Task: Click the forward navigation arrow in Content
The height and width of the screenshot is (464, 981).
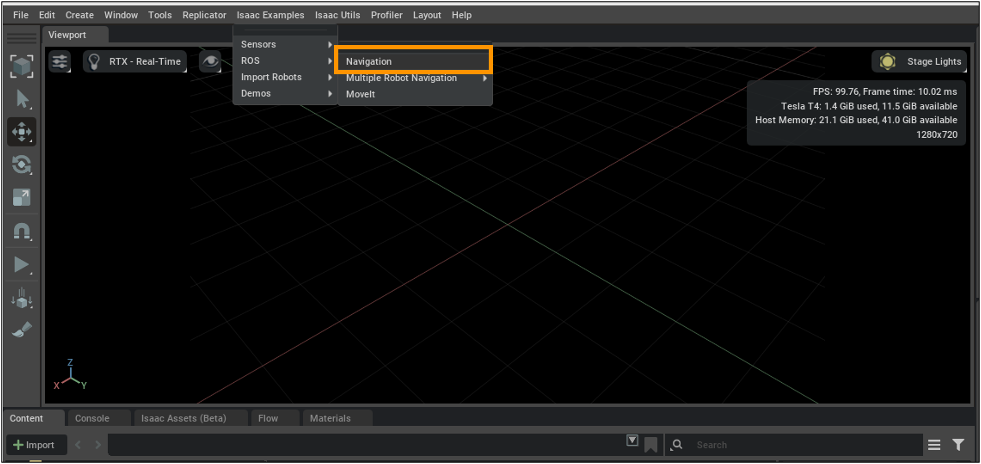Action: pyautogui.click(x=98, y=445)
